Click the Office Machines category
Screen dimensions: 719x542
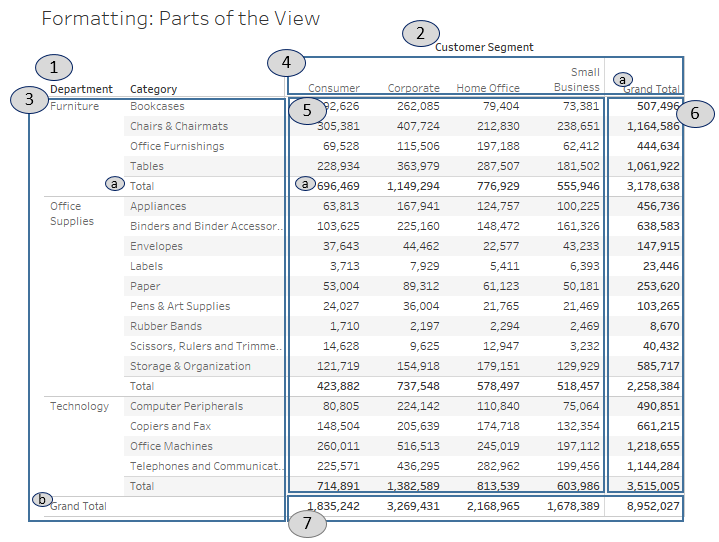171,446
